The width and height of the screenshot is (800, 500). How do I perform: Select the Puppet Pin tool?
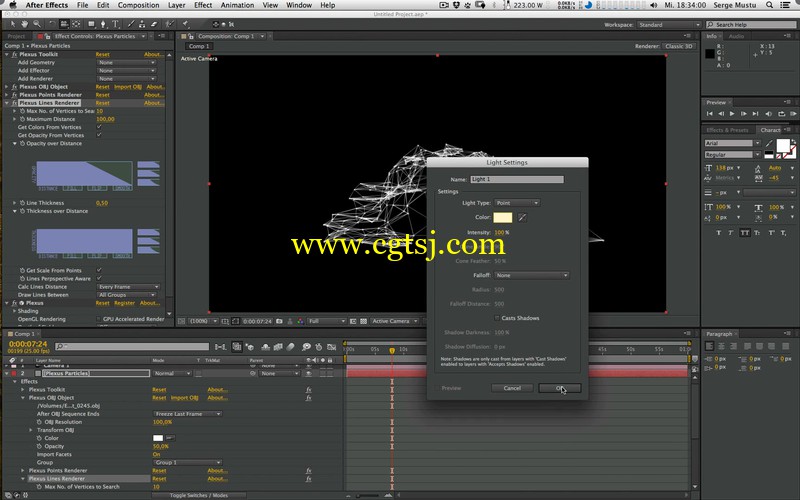click(x=185, y=24)
